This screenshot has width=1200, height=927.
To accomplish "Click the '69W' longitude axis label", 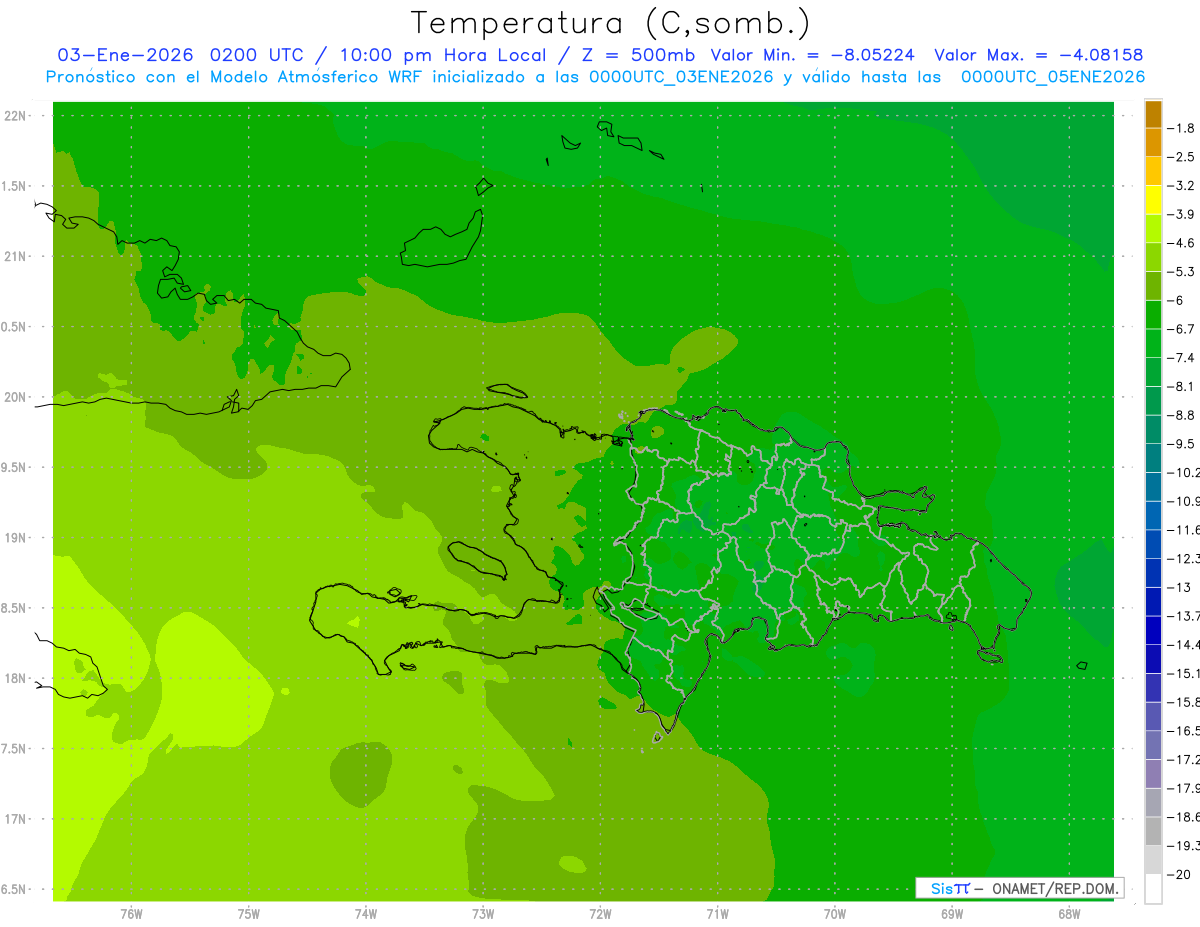I will coord(952,914).
